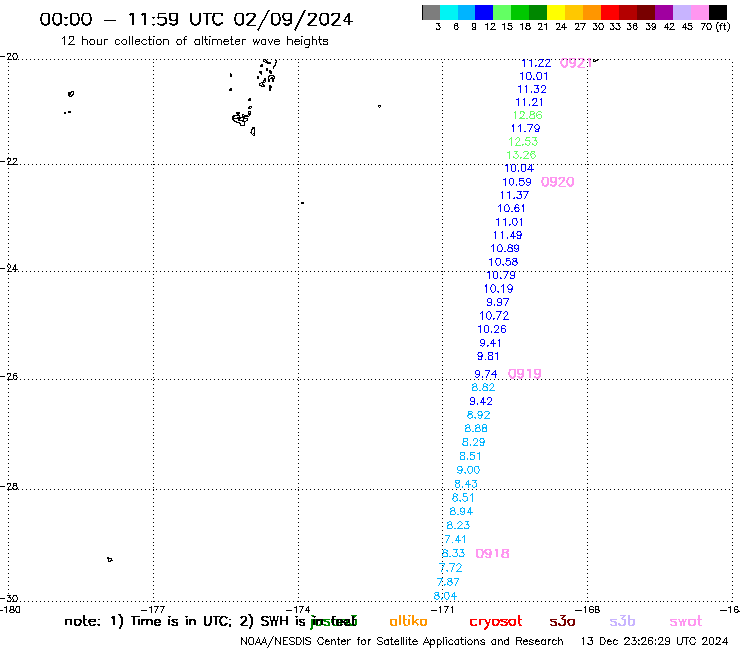Click the value 8.29
This screenshot has width=740, height=650.
[x=473, y=442]
